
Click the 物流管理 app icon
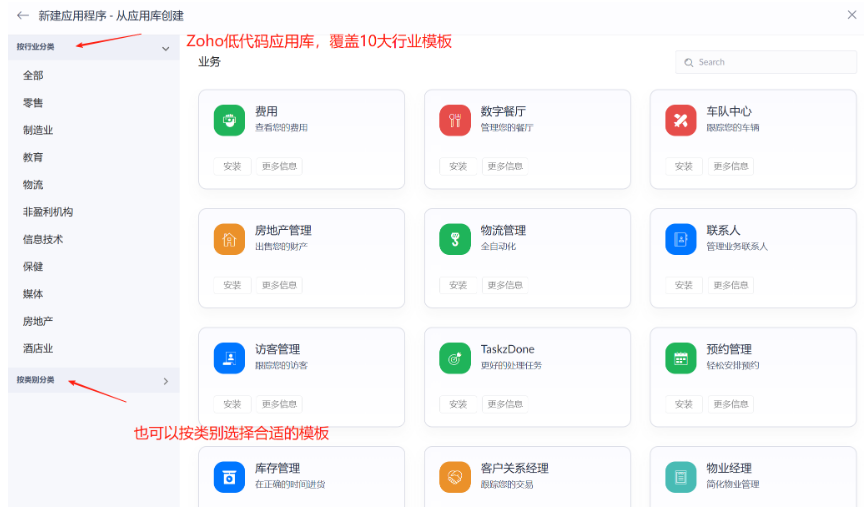455,239
